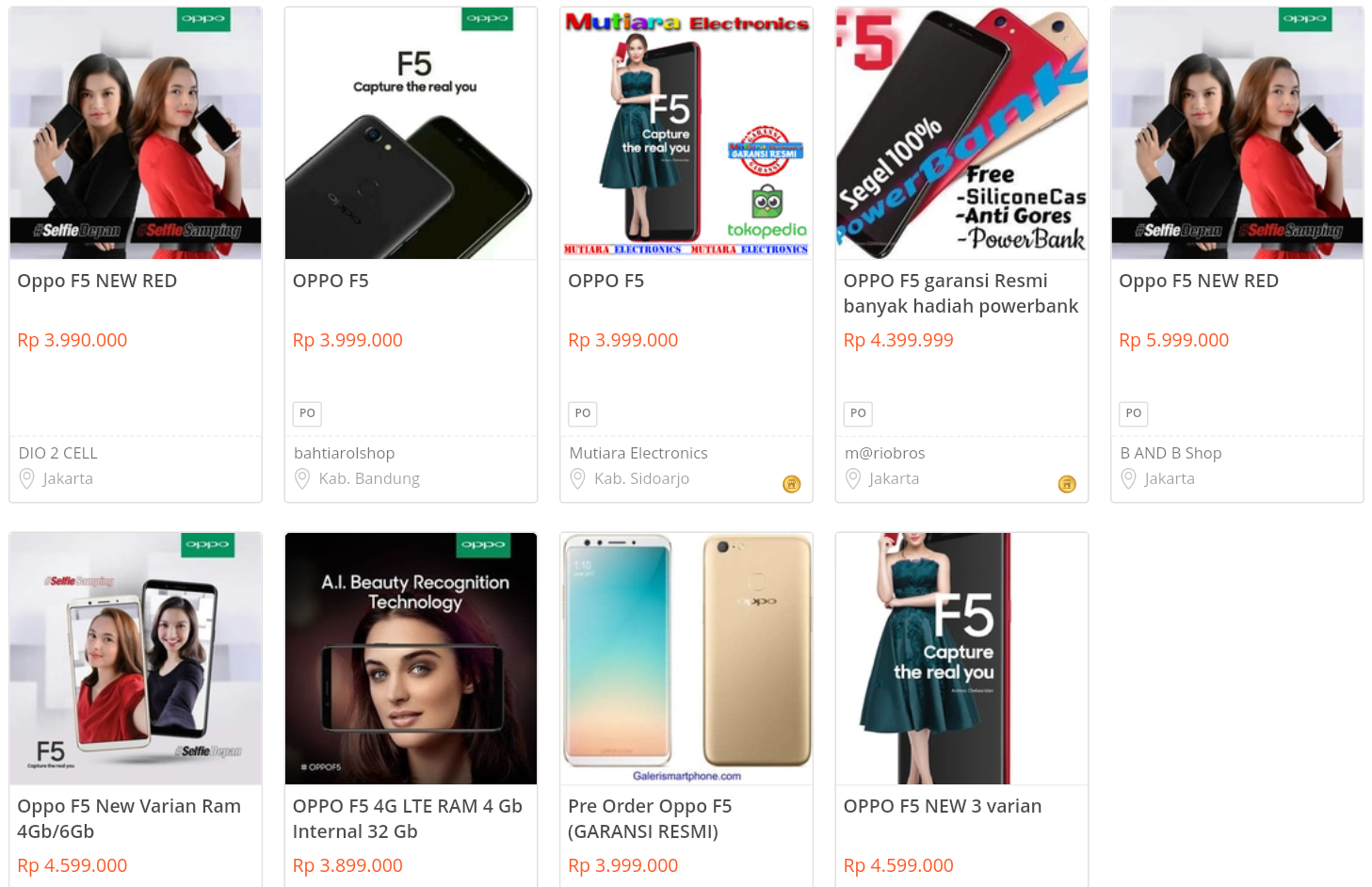This screenshot has width=1372, height=887.
Task: Click Mutiara Electronics gold merchant badge
Action: pos(792,484)
